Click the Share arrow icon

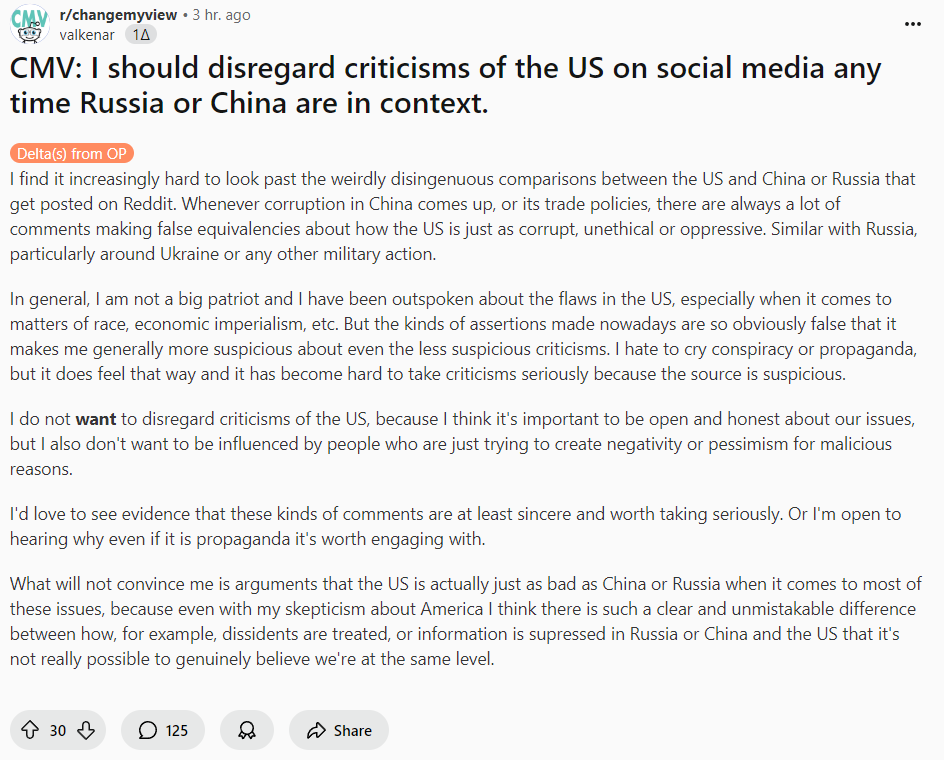point(316,730)
